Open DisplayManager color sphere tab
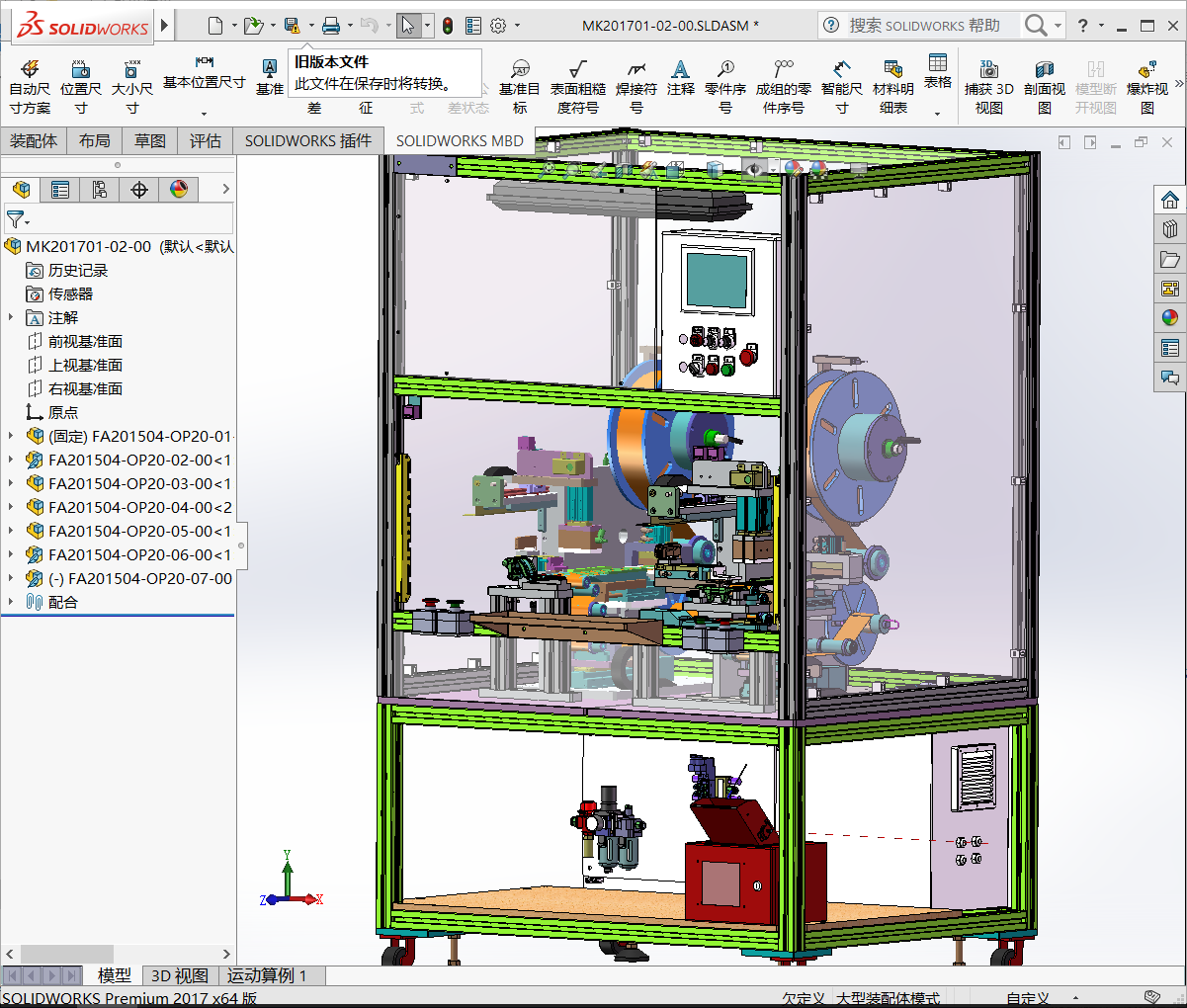 click(x=179, y=189)
